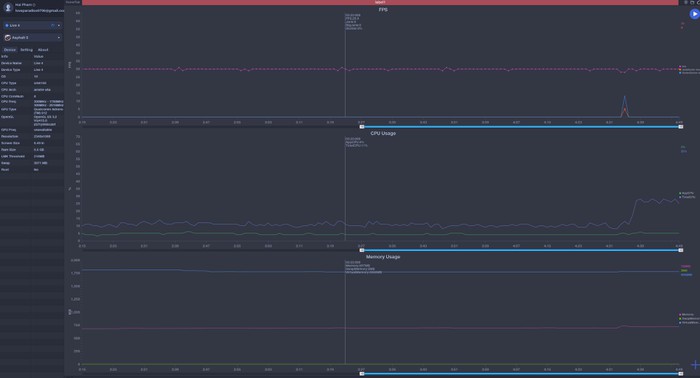Toggle the SwapMemory legend series
The height and width of the screenshot is (378, 700).
point(689,319)
